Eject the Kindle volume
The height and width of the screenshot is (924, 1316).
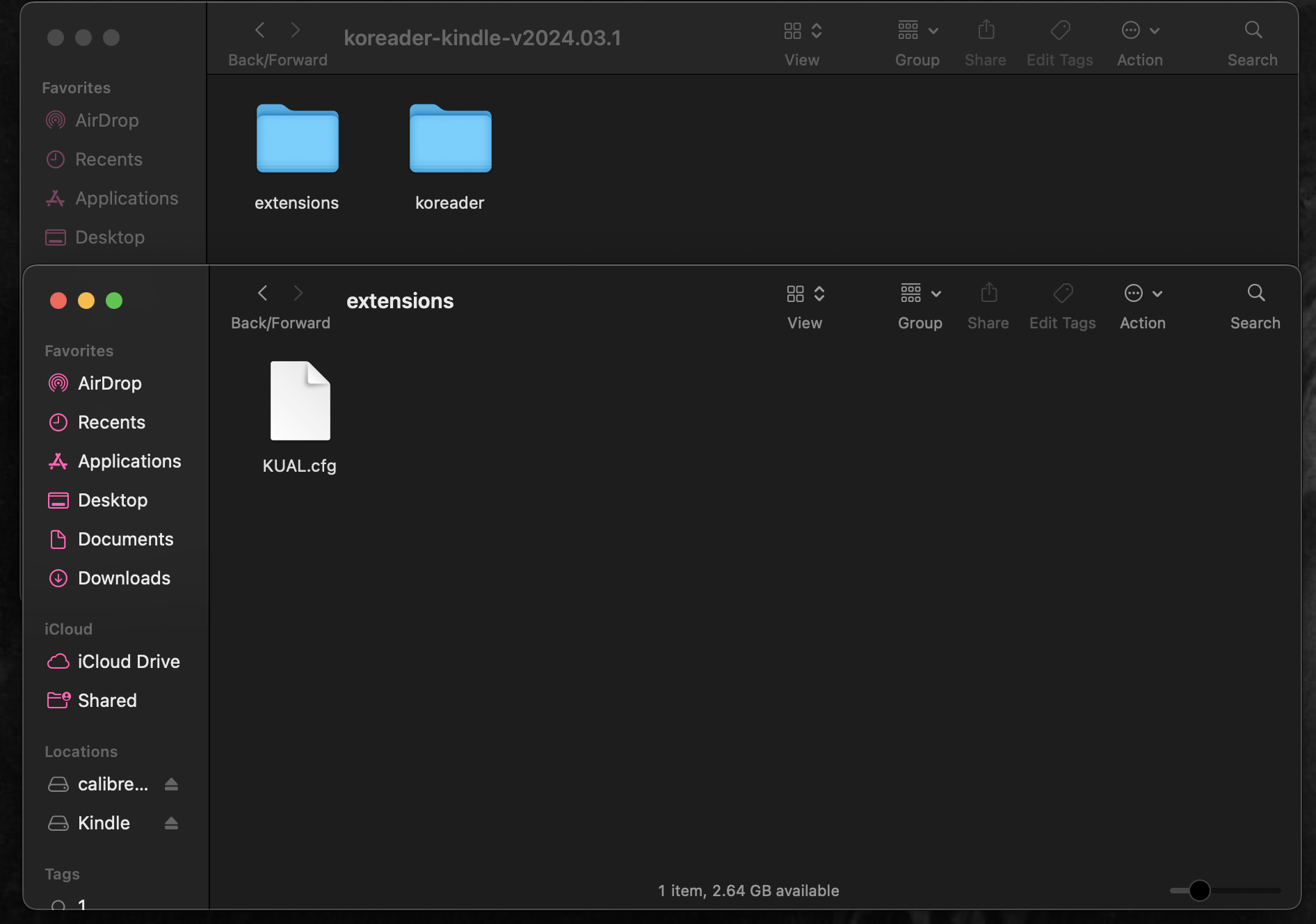[x=171, y=823]
